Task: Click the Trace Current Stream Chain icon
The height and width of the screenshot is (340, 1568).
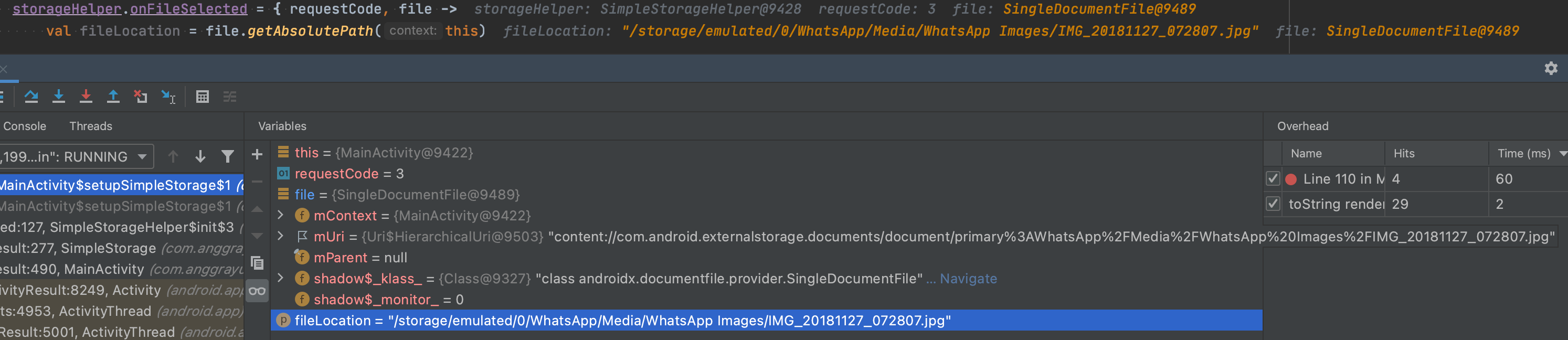Action: click(x=230, y=96)
